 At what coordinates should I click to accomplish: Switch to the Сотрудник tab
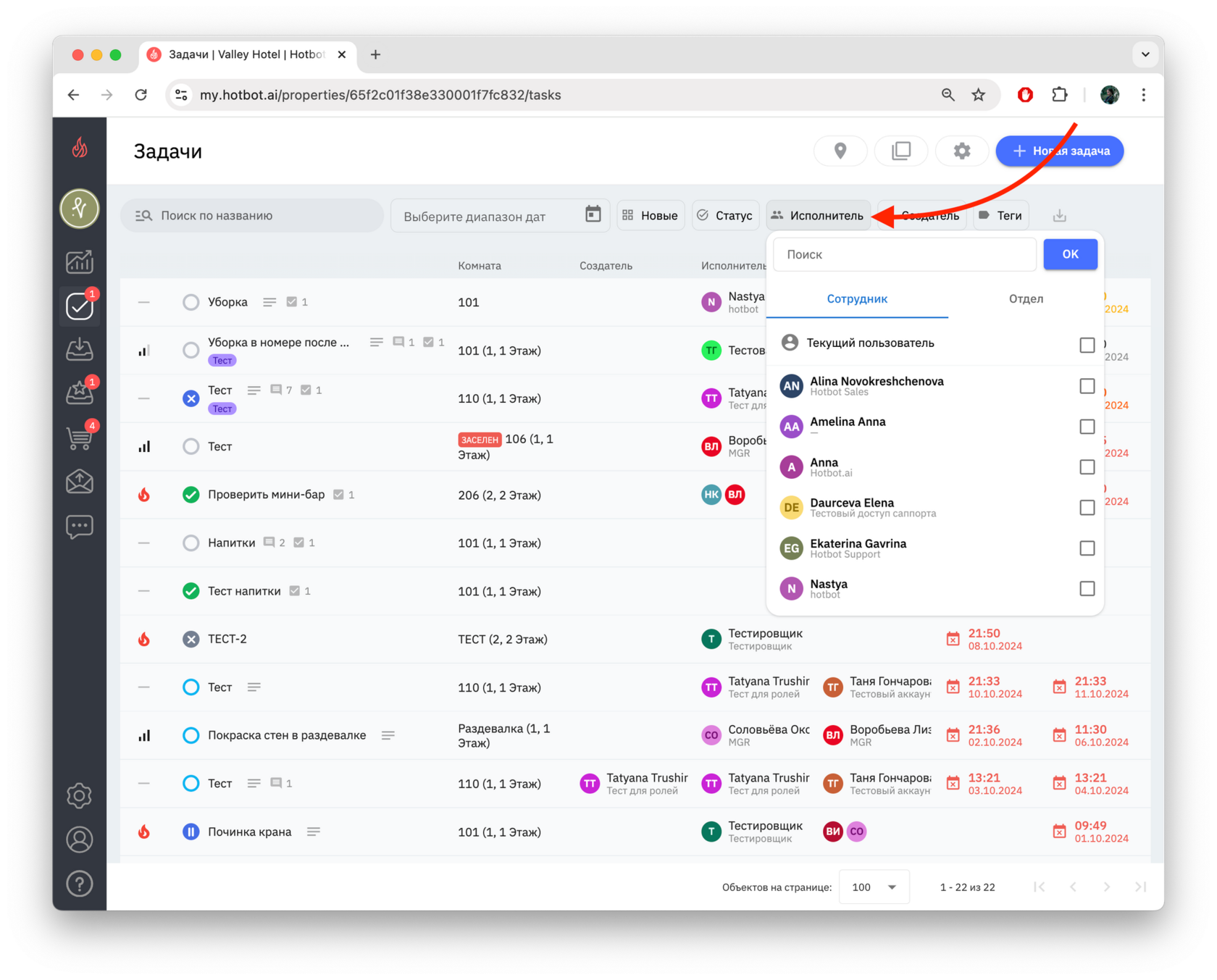click(857, 298)
